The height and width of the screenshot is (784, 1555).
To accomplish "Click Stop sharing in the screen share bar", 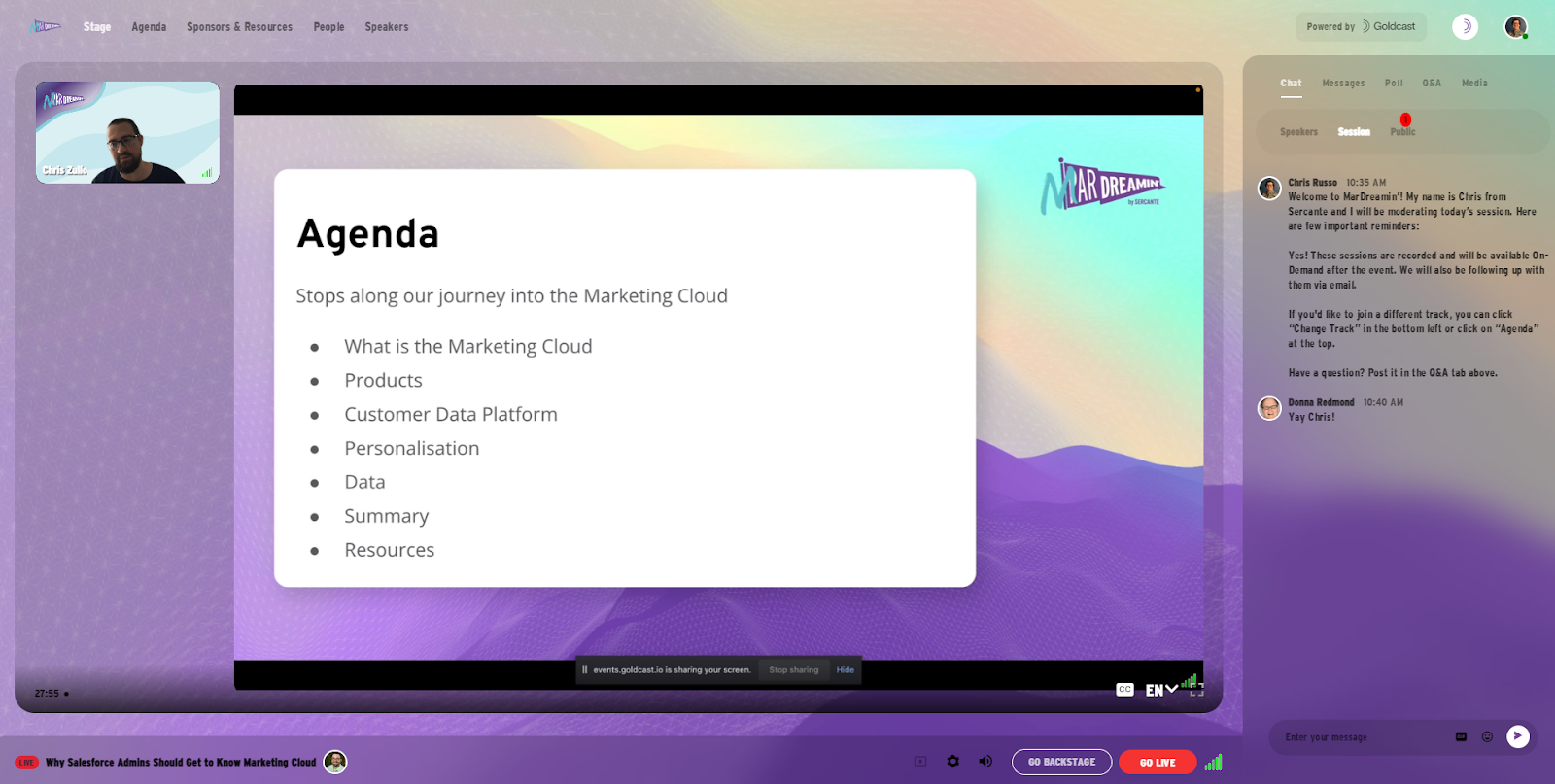I will coord(794,670).
